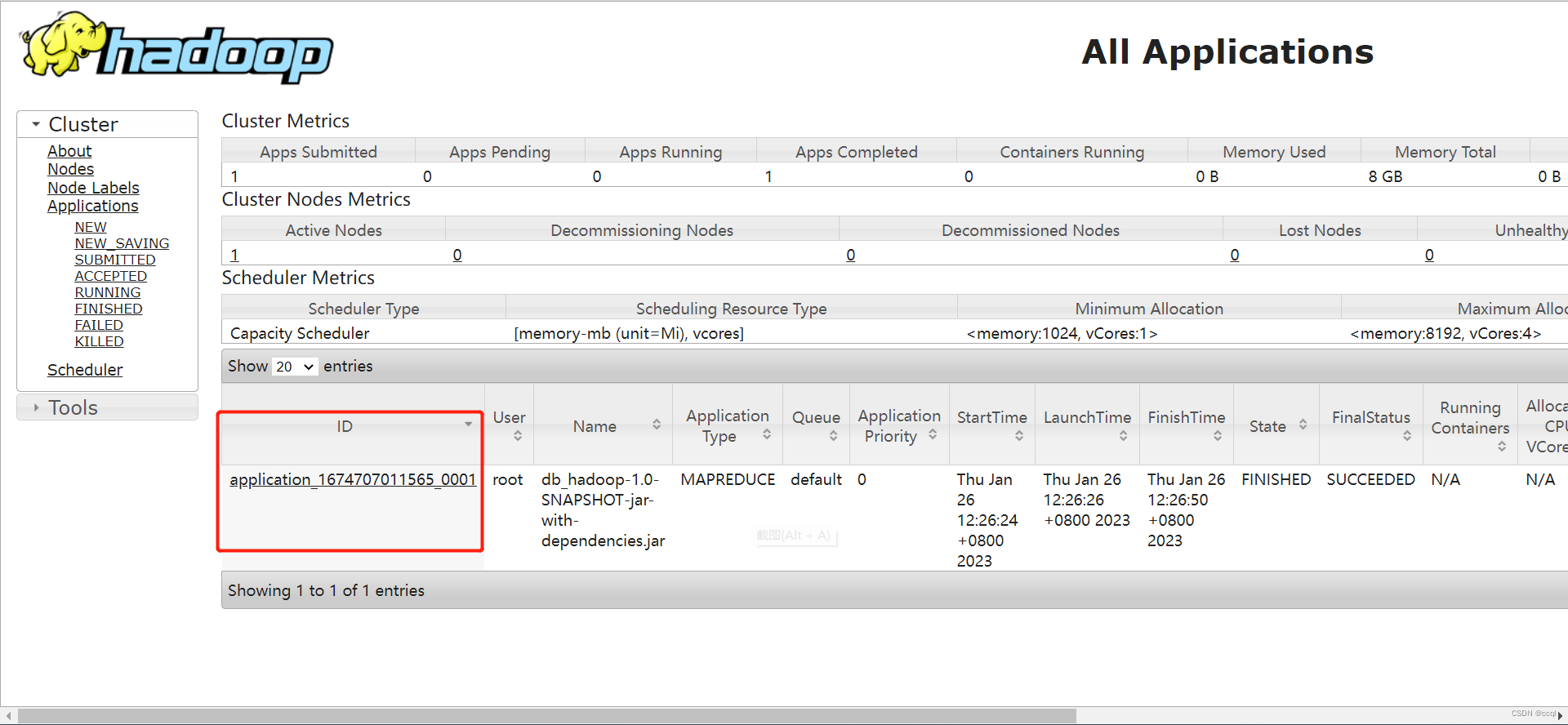The width and height of the screenshot is (1568, 725).
Task: Open the Show entries count dropdown
Action: (x=295, y=367)
